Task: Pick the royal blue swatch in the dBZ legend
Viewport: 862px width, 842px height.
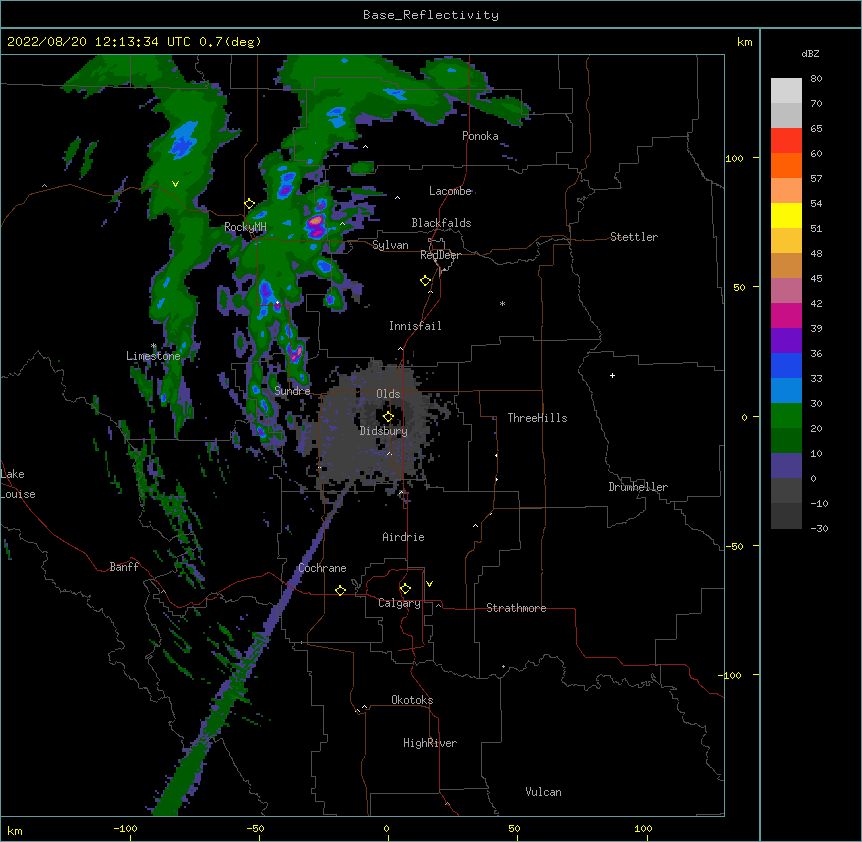Action: 786,365
